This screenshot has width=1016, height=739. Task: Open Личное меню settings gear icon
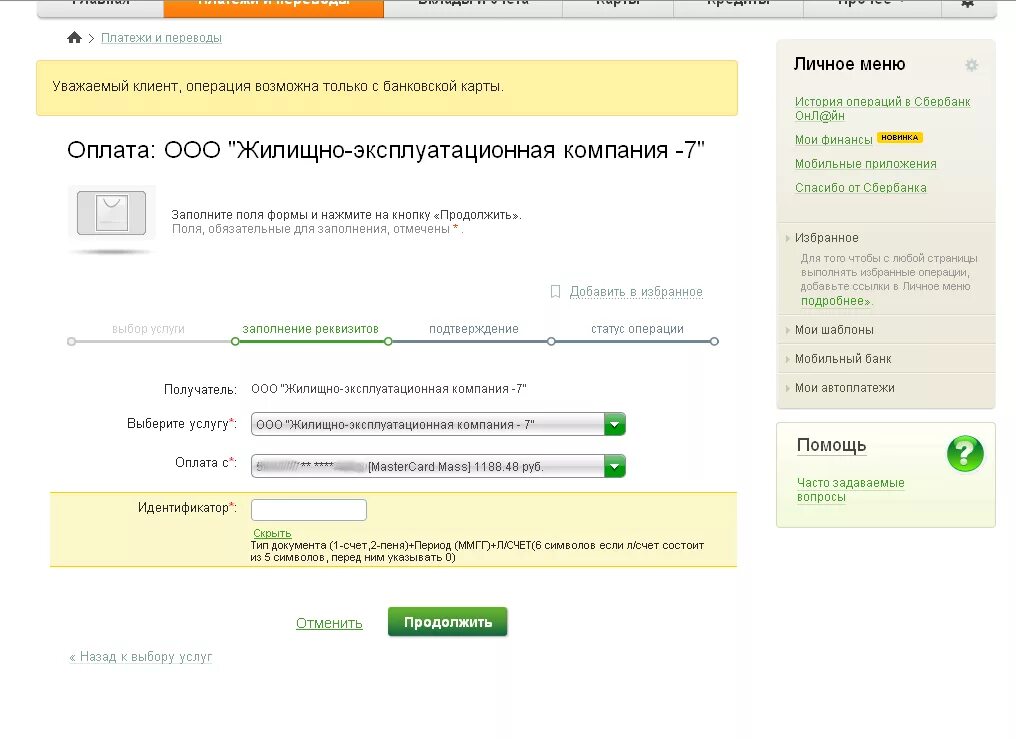971,65
